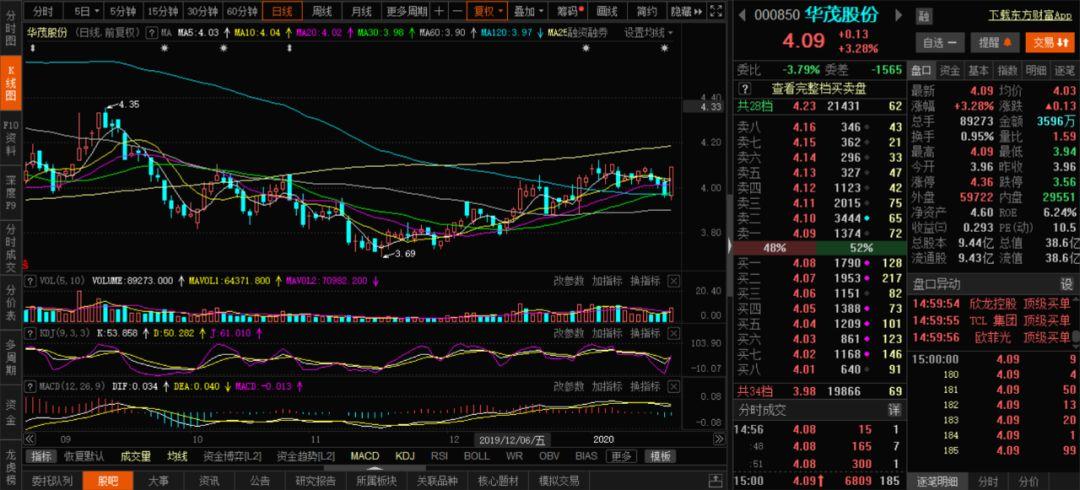
Task: Click the 模板 template button
Action: pyautogui.click(x=661, y=456)
